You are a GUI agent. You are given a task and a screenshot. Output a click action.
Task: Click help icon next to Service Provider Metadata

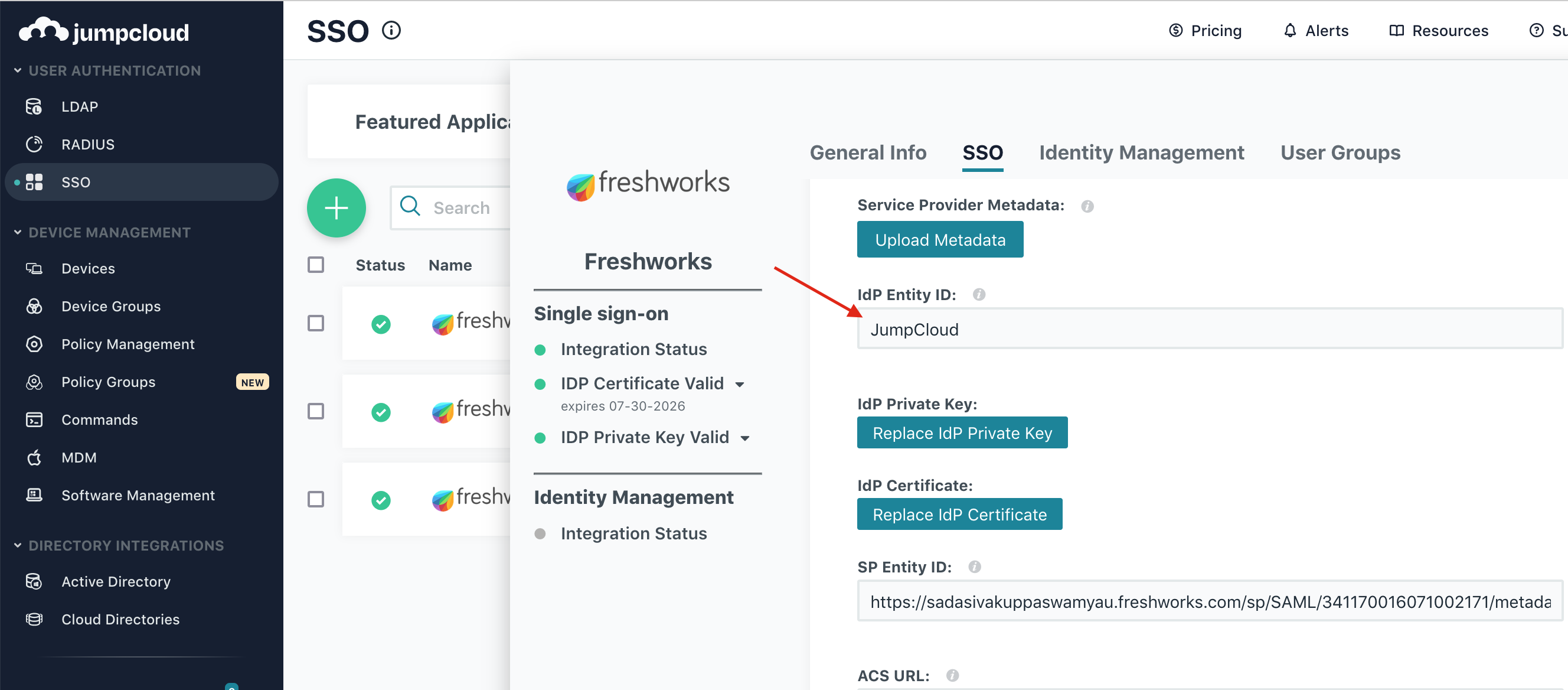pos(1087,206)
